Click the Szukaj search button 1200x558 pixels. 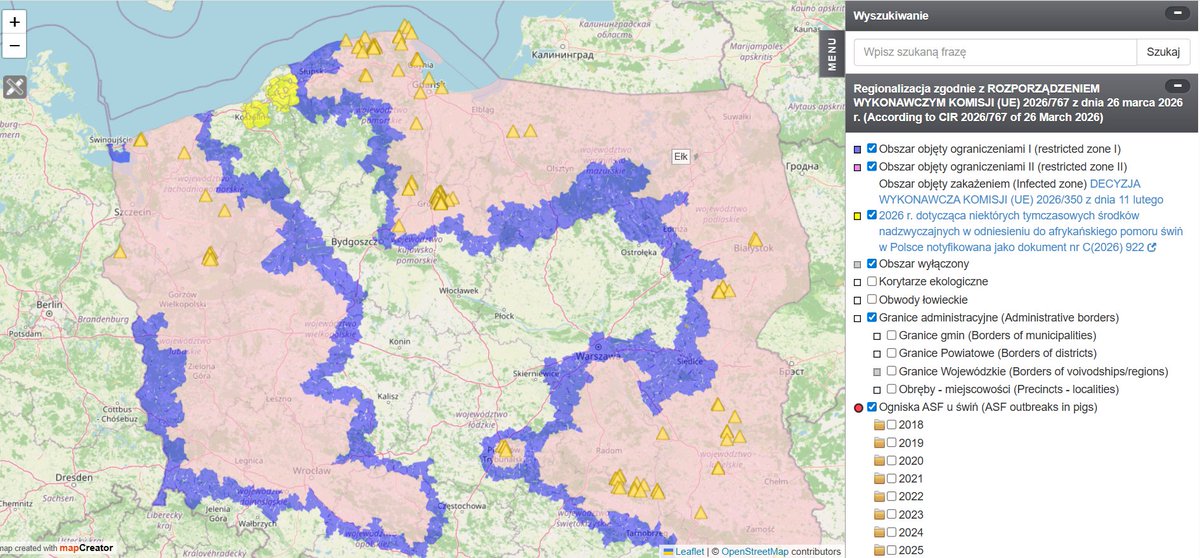tap(1163, 52)
